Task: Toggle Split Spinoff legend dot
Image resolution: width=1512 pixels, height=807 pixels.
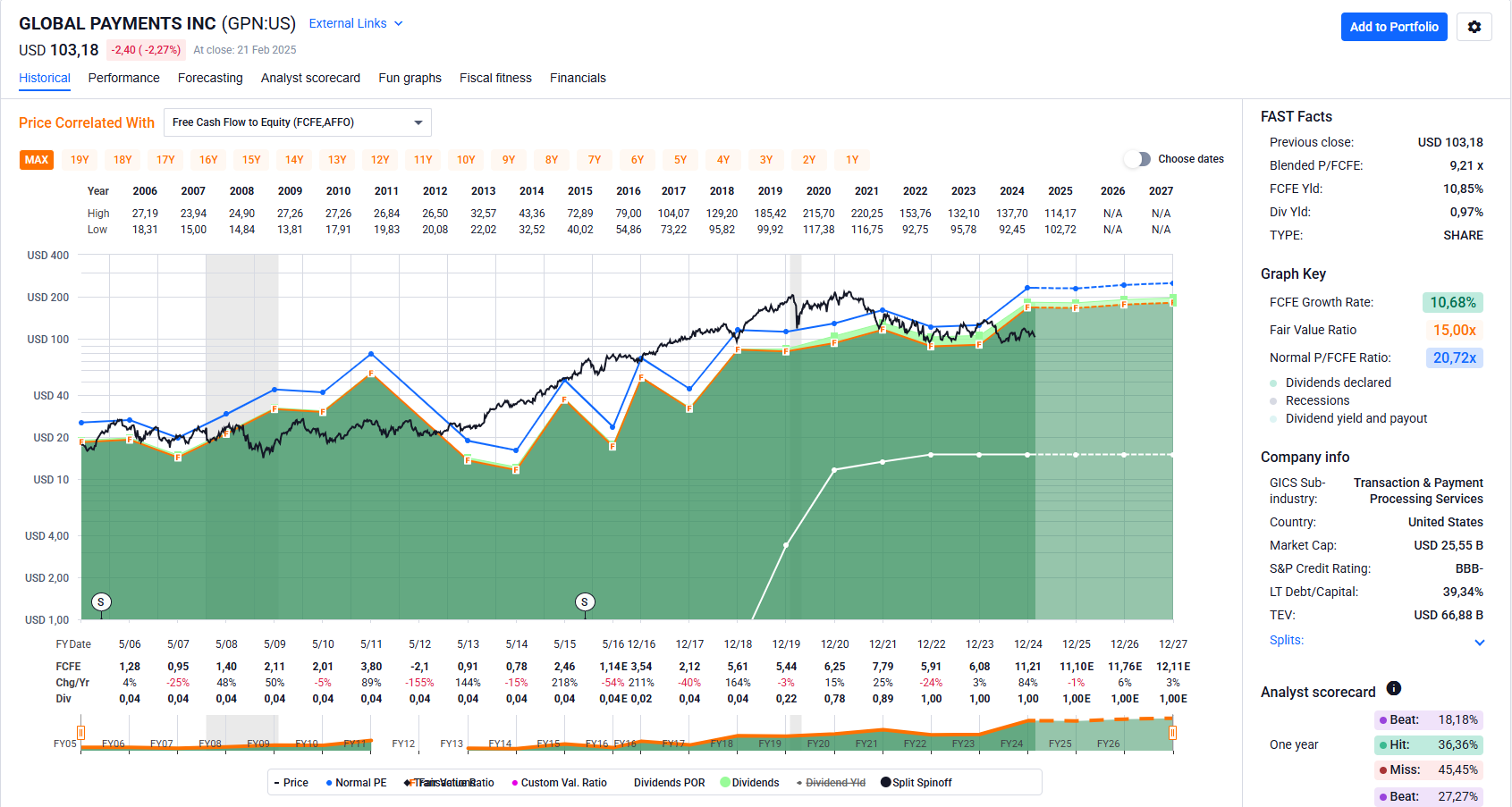Action: pyautogui.click(x=885, y=783)
